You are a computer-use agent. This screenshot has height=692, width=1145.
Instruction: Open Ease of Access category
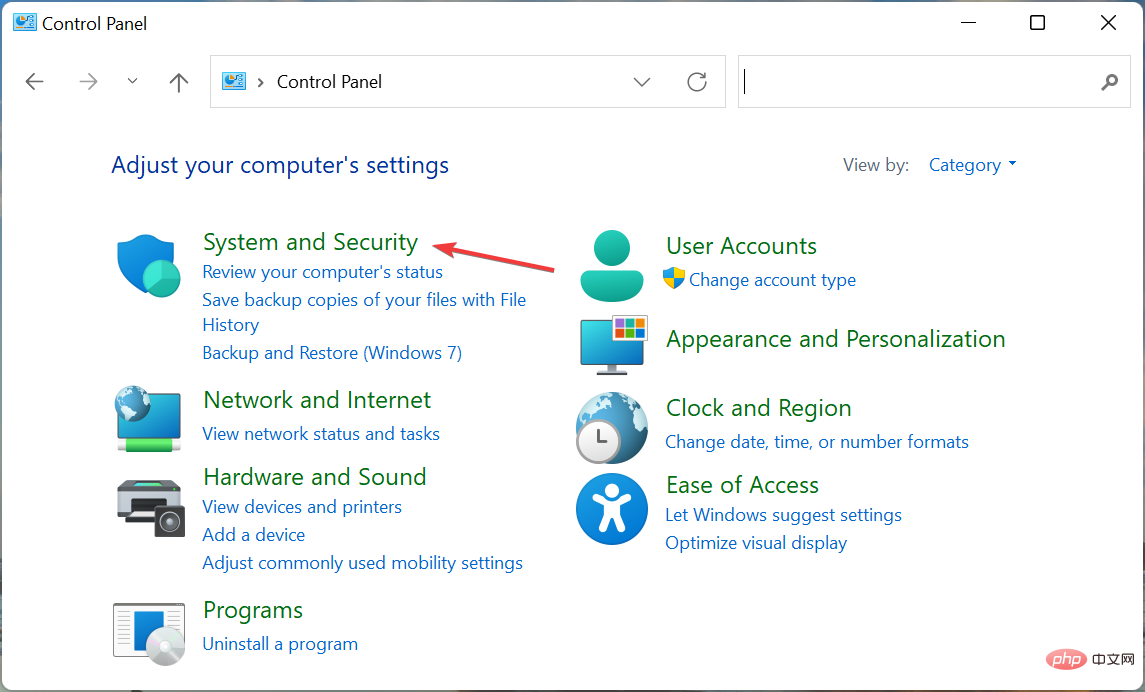[x=742, y=485]
